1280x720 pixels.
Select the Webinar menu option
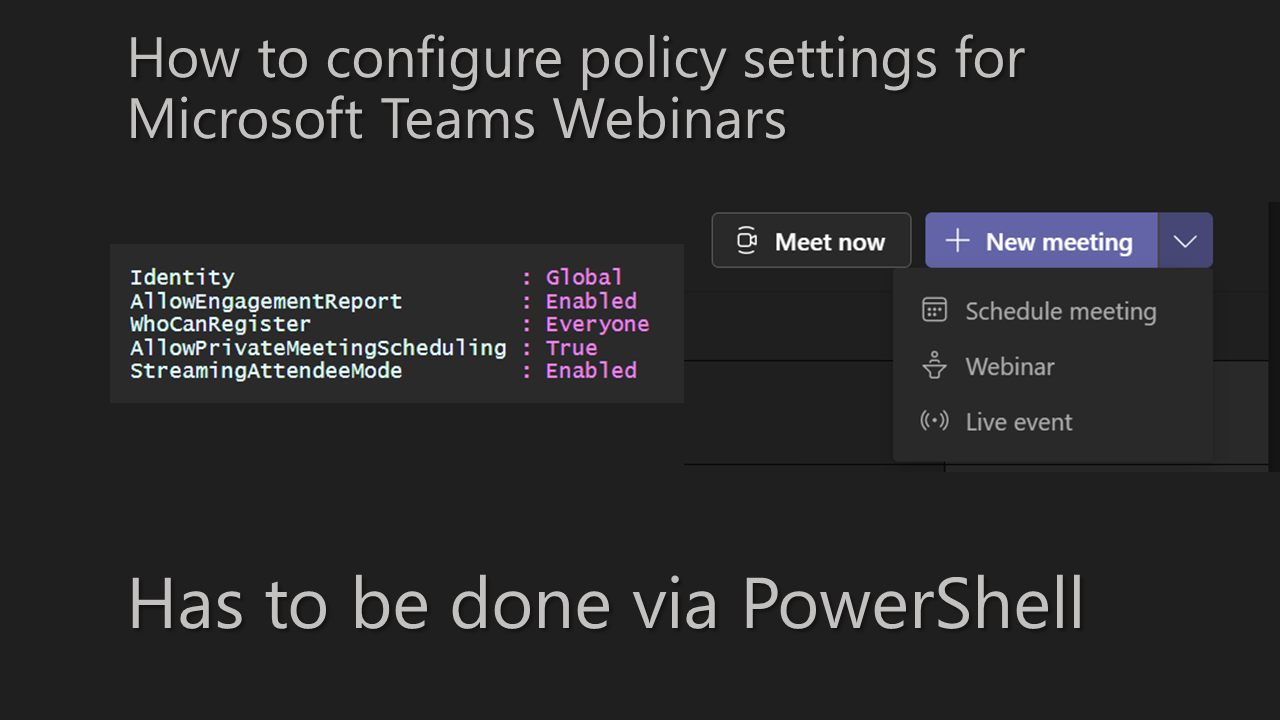pos(1010,367)
